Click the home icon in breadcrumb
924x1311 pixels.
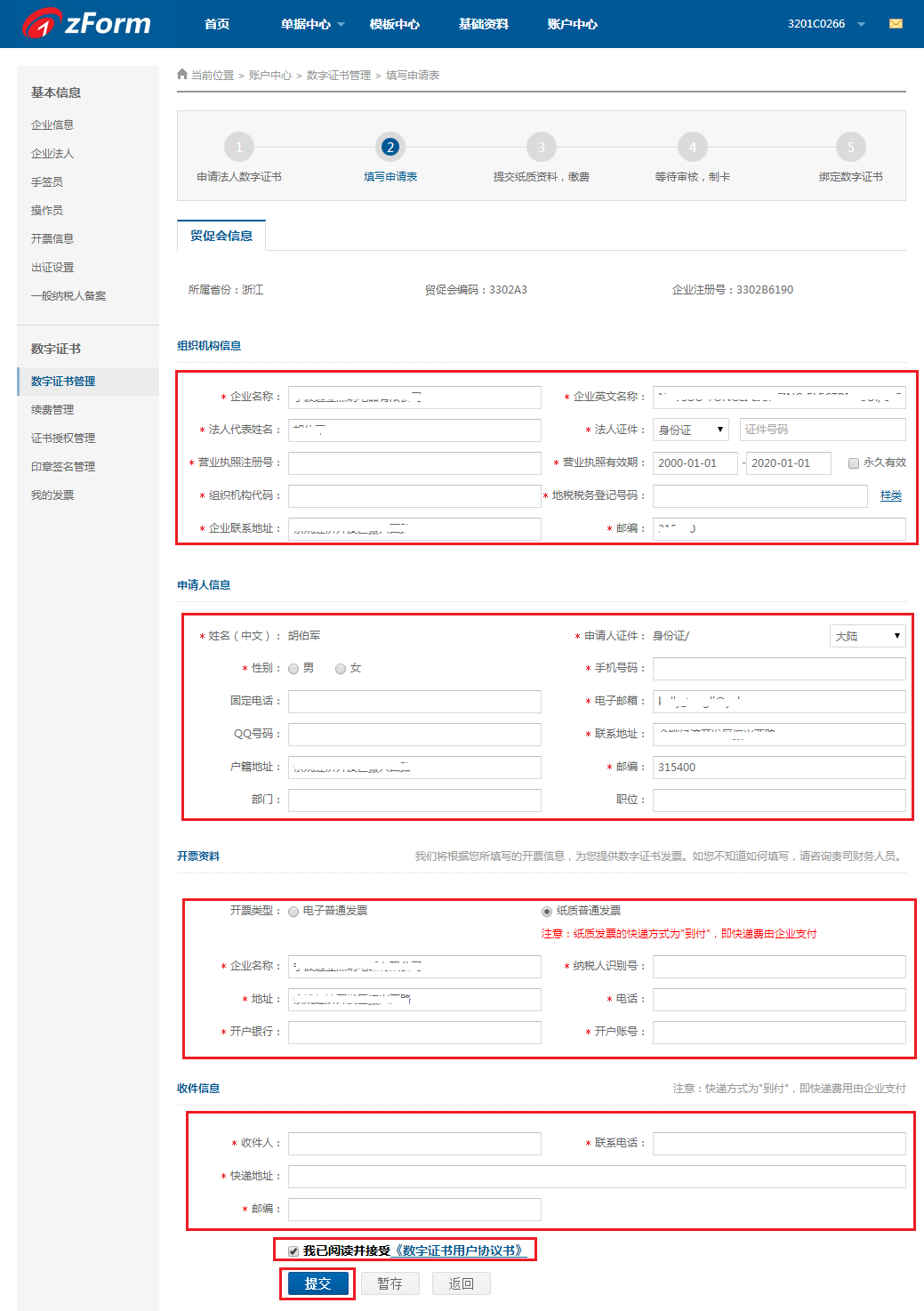pos(182,75)
